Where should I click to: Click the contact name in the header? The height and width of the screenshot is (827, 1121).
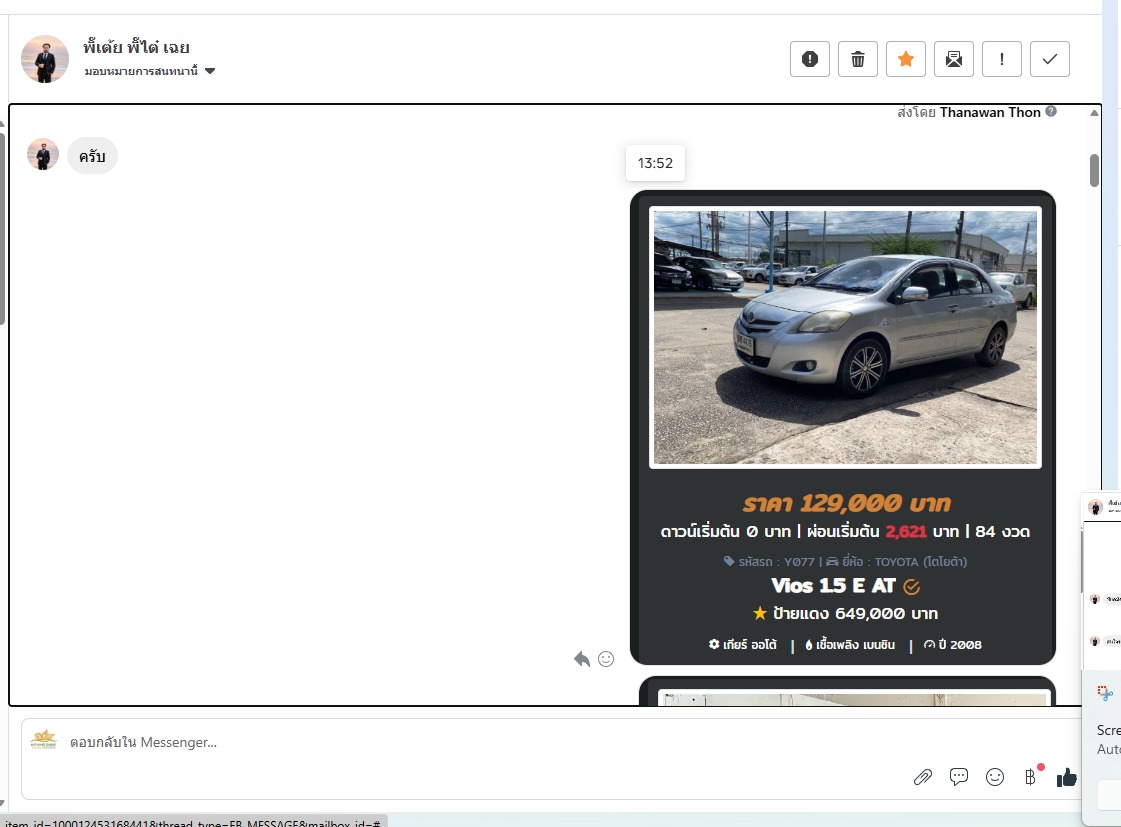coord(136,47)
